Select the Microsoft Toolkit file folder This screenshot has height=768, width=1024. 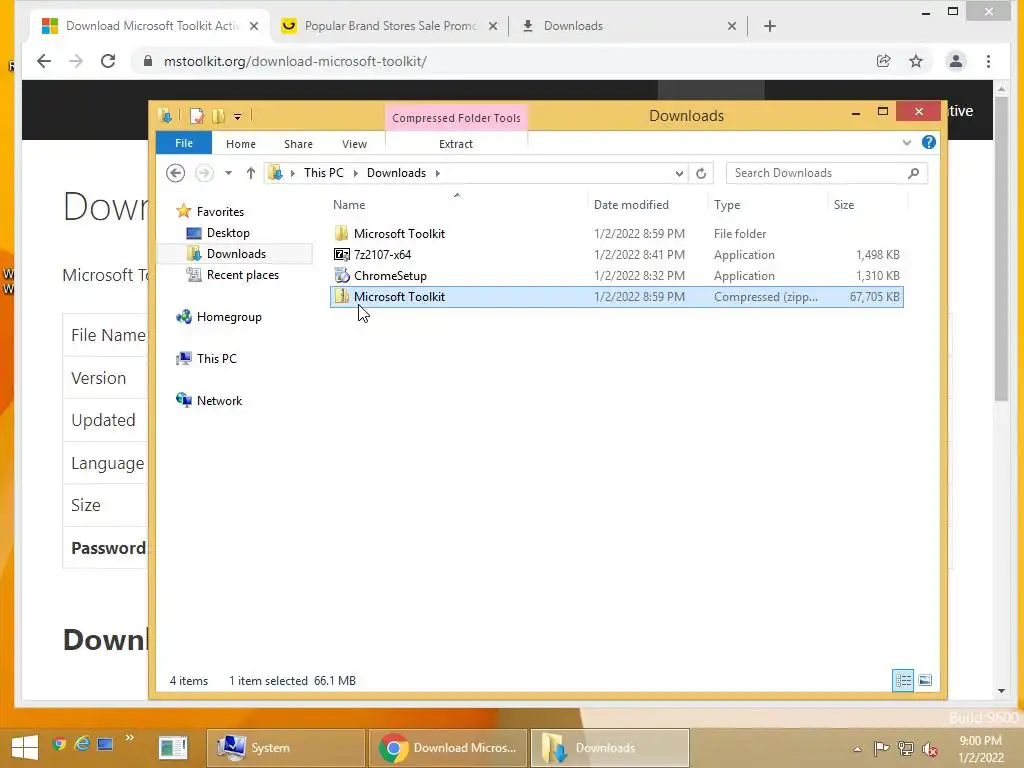(617, 234)
